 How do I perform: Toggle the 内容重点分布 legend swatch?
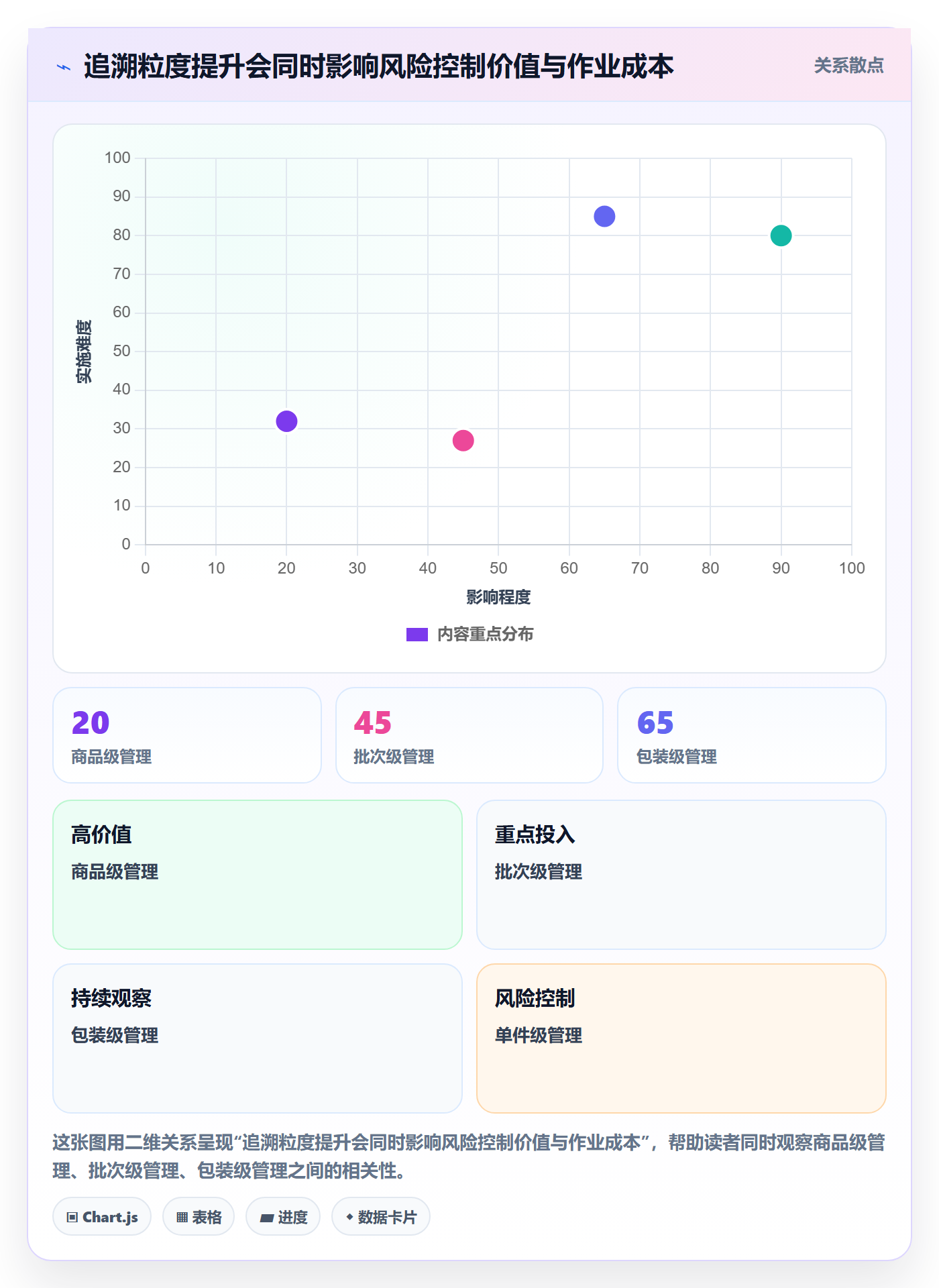click(417, 635)
